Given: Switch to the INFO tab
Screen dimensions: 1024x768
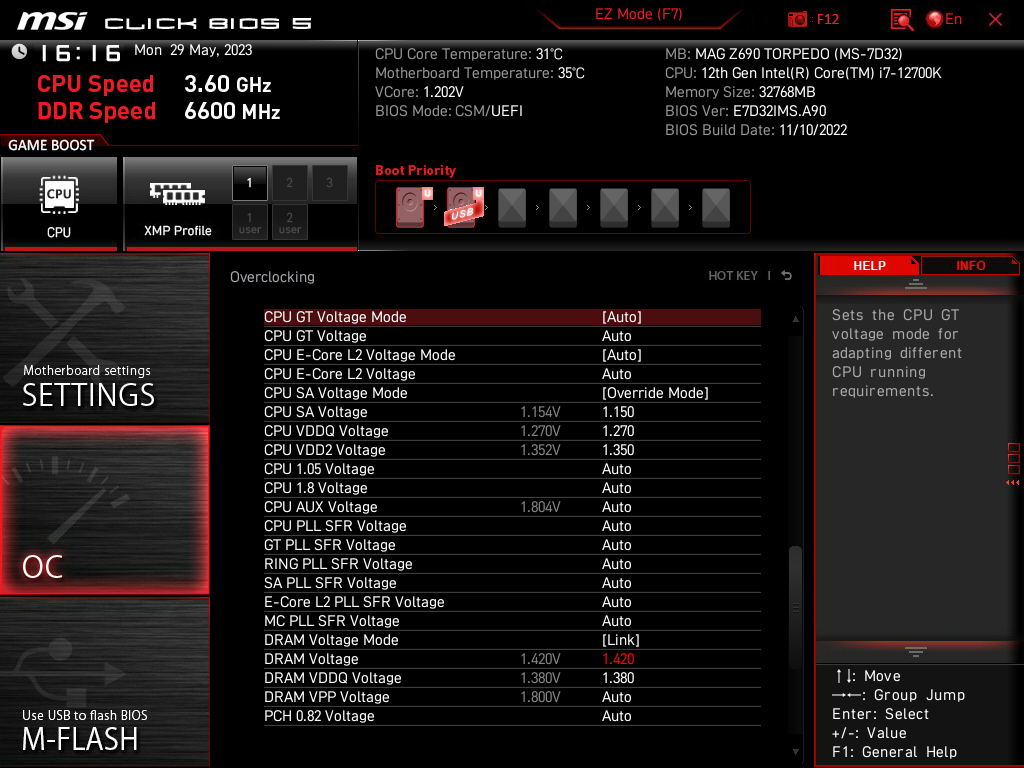Looking at the screenshot, I should (x=970, y=265).
